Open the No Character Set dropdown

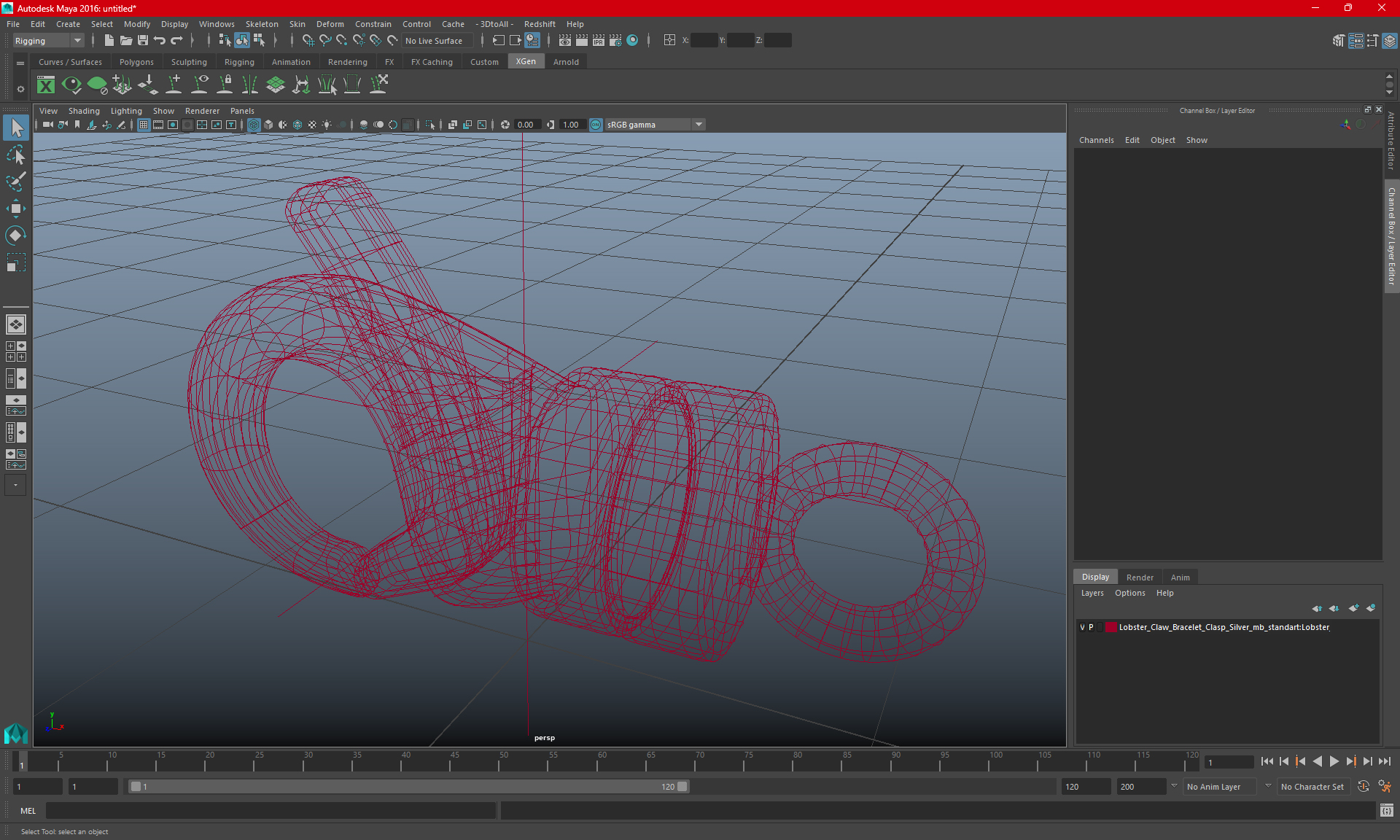pyautogui.click(x=1312, y=787)
